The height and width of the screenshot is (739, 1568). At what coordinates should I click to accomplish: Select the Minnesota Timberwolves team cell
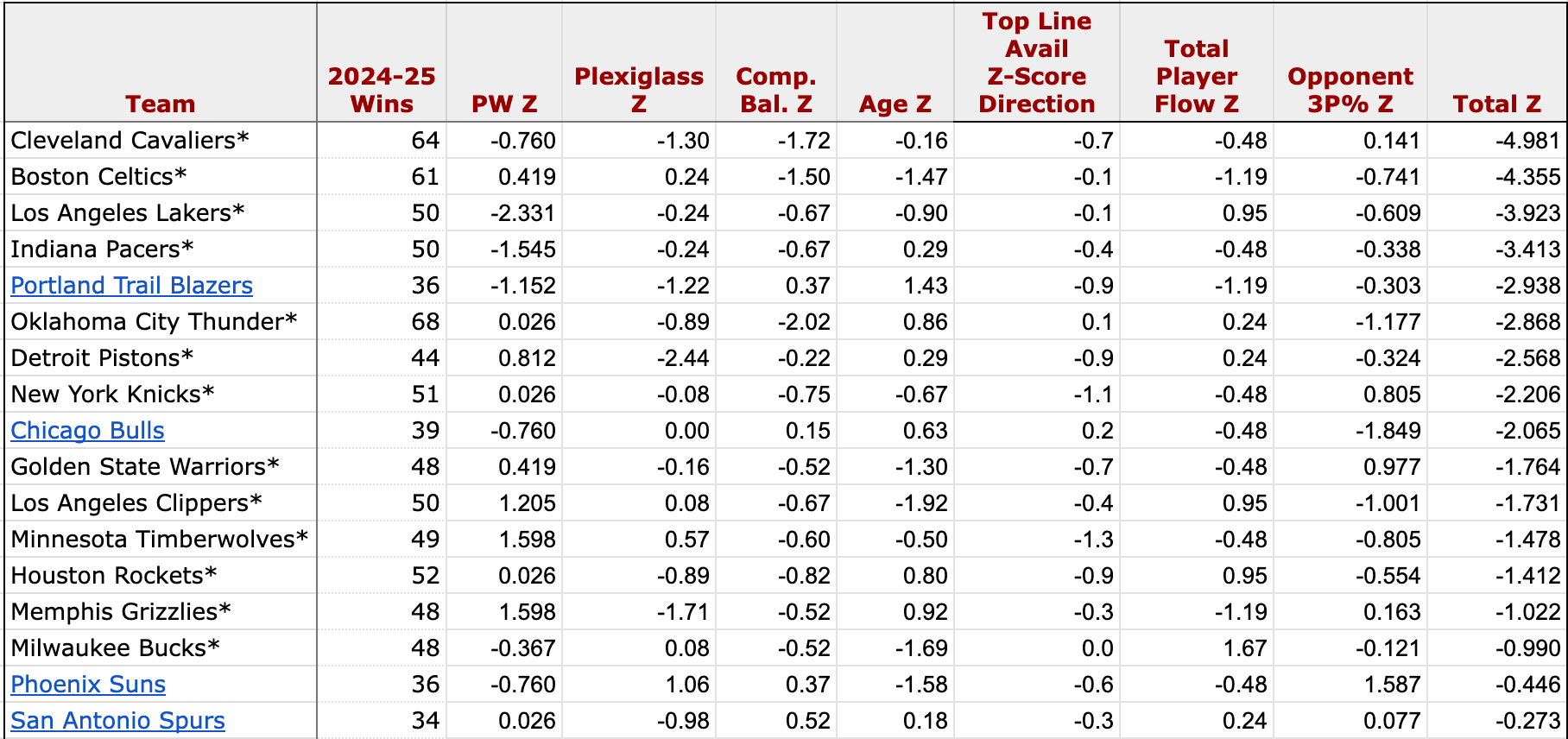point(161,540)
